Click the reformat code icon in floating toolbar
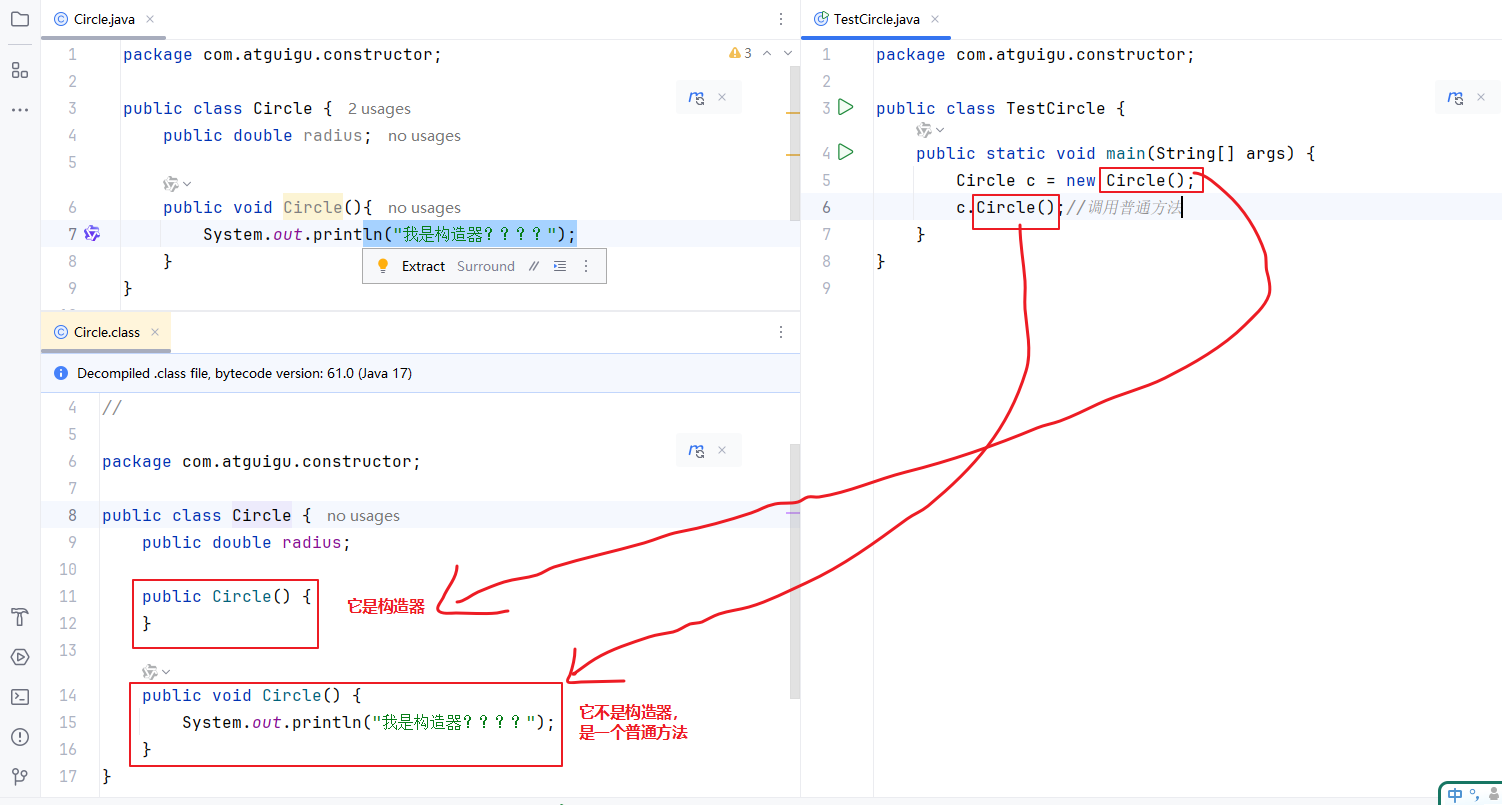 click(560, 266)
